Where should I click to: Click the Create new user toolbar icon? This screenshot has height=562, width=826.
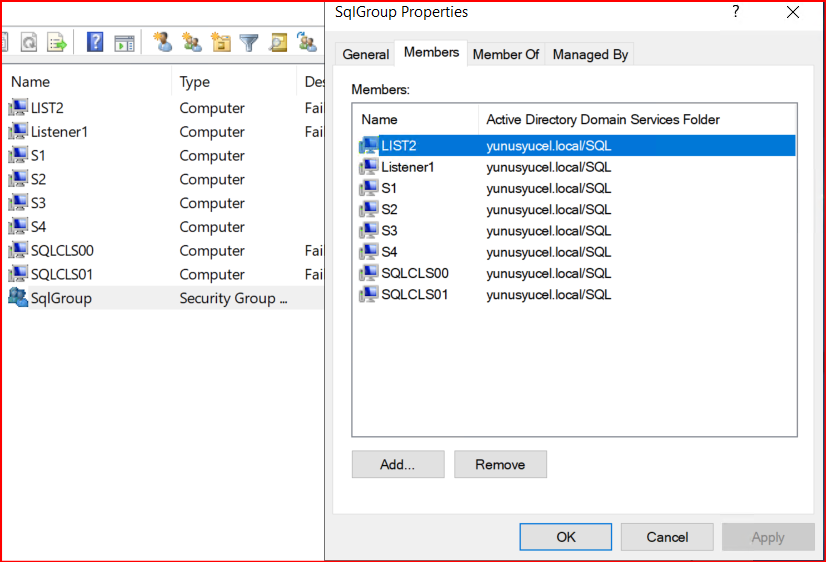[163, 42]
